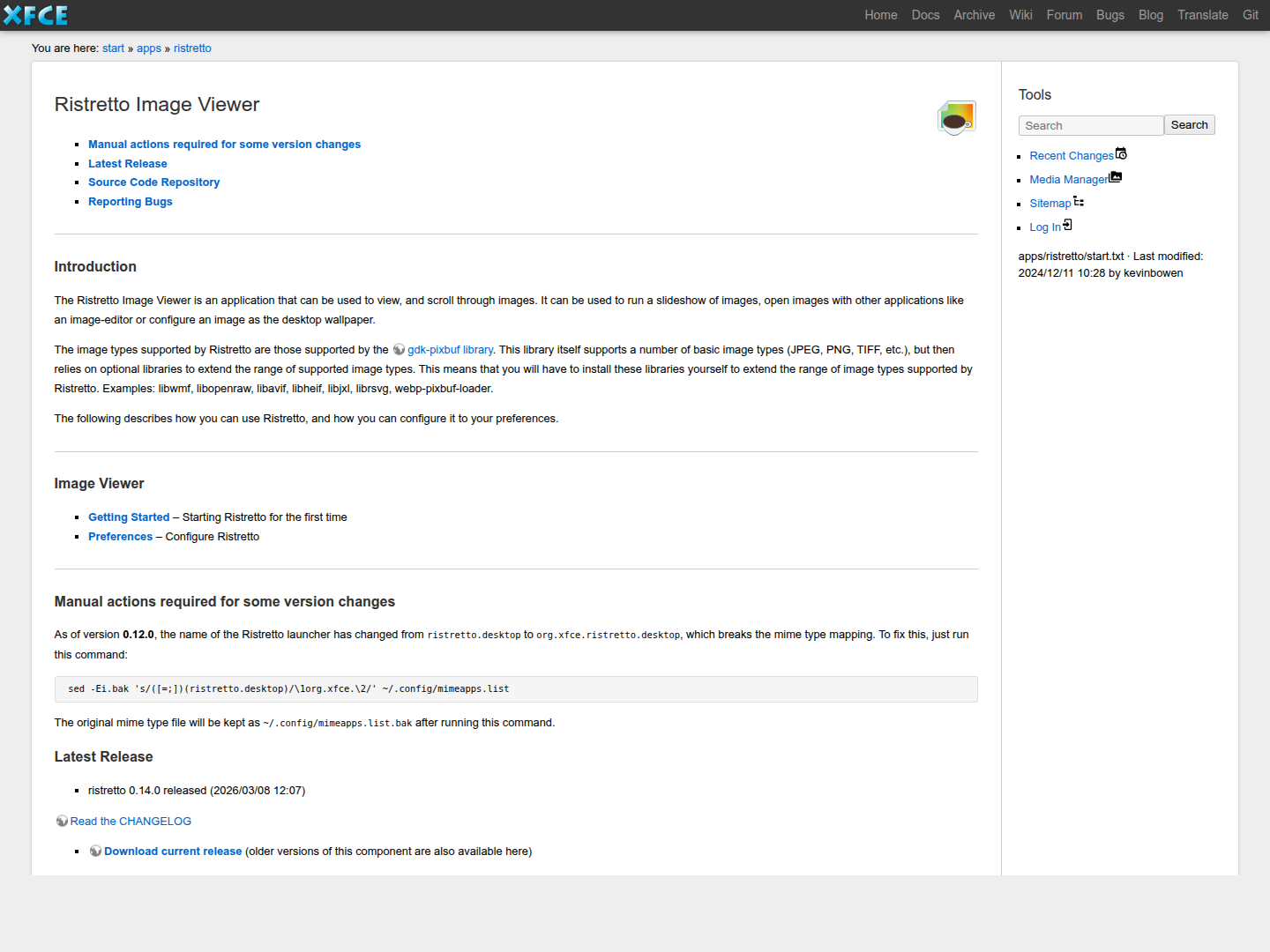Click the sed command code block
1270x952 pixels.
(x=516, y=689)
